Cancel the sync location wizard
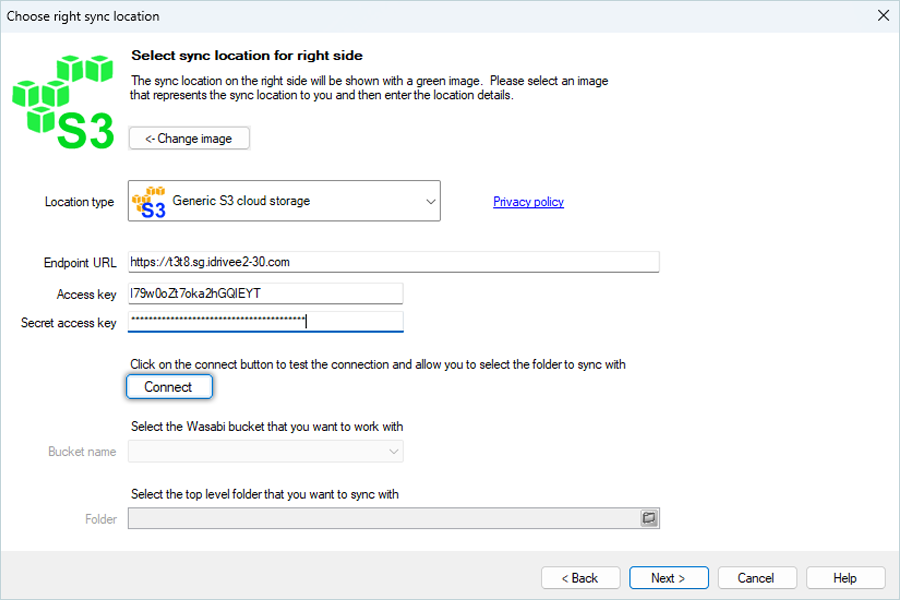Viewport: 900px width, 600px height. click(x=757, y=578)
